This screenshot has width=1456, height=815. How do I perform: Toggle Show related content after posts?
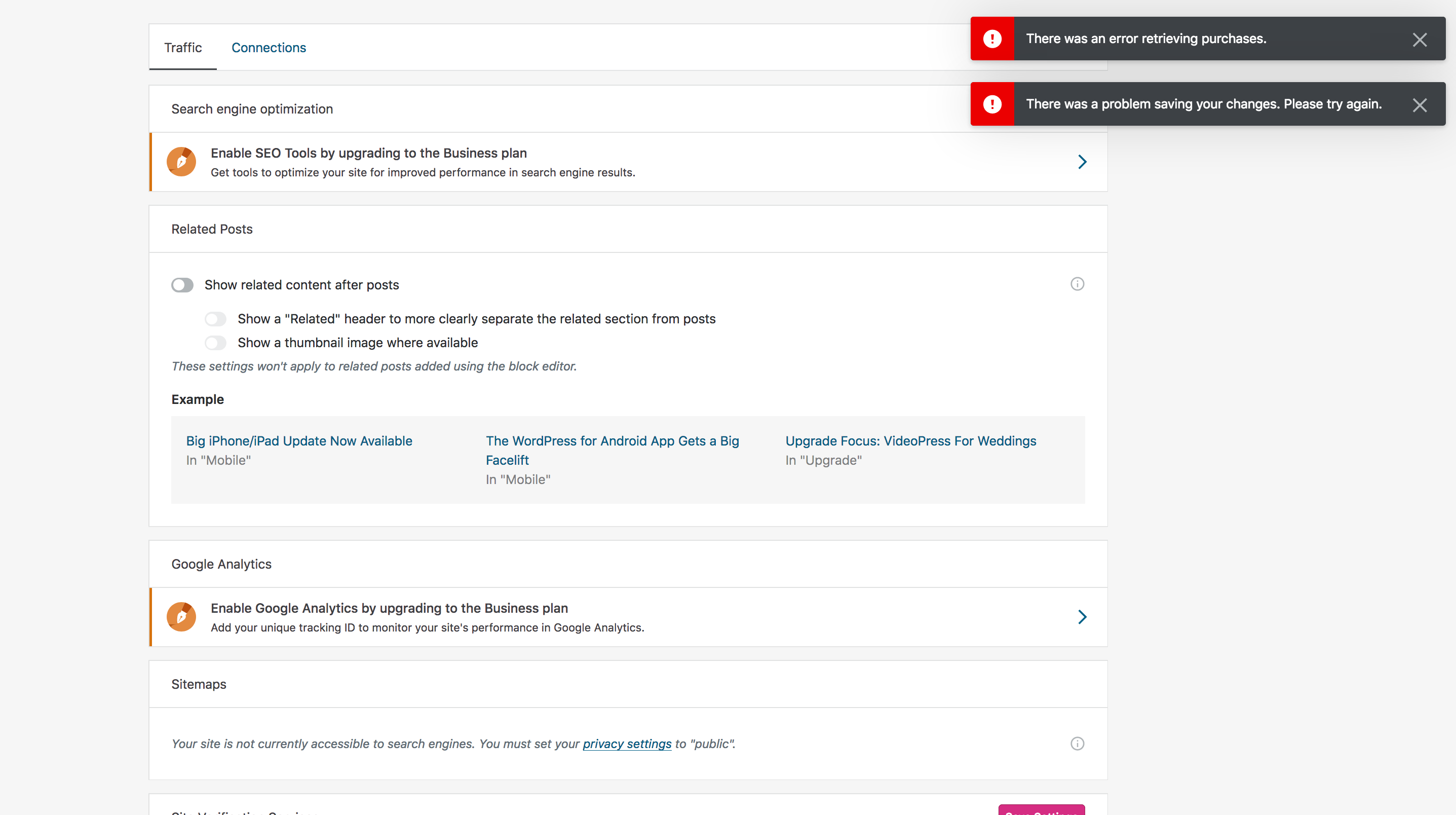pyautogui.click(x=182, y=285)
